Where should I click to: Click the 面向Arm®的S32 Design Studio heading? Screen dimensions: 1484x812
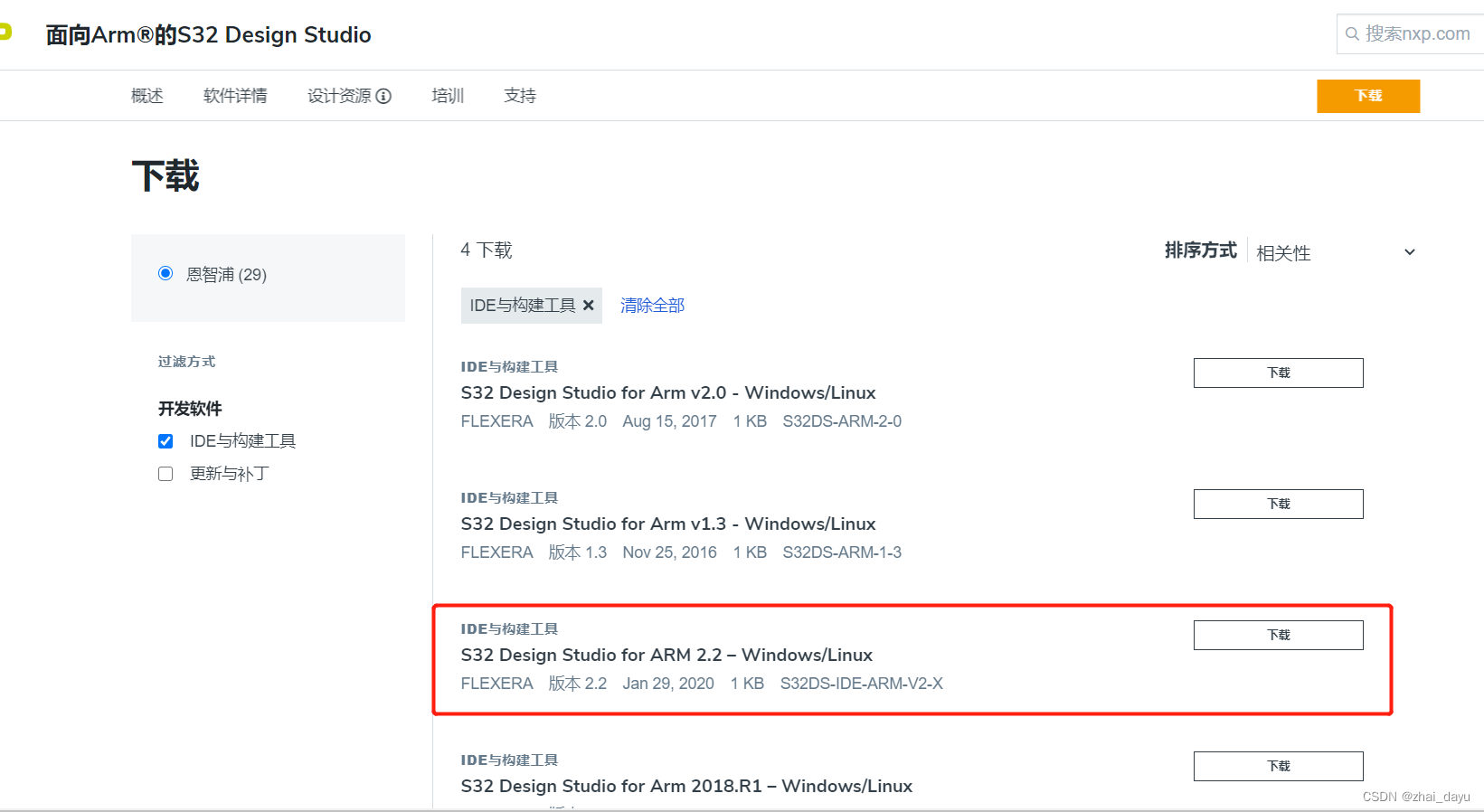(209, 34)
